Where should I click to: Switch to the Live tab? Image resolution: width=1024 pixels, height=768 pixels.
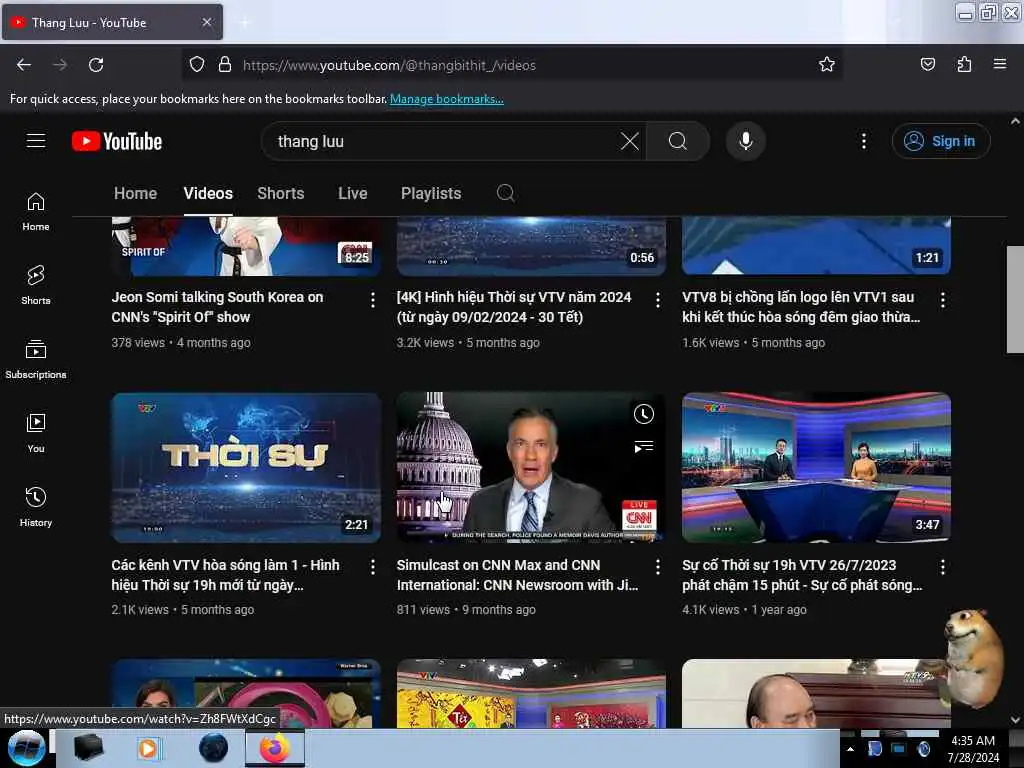(353, 193)
